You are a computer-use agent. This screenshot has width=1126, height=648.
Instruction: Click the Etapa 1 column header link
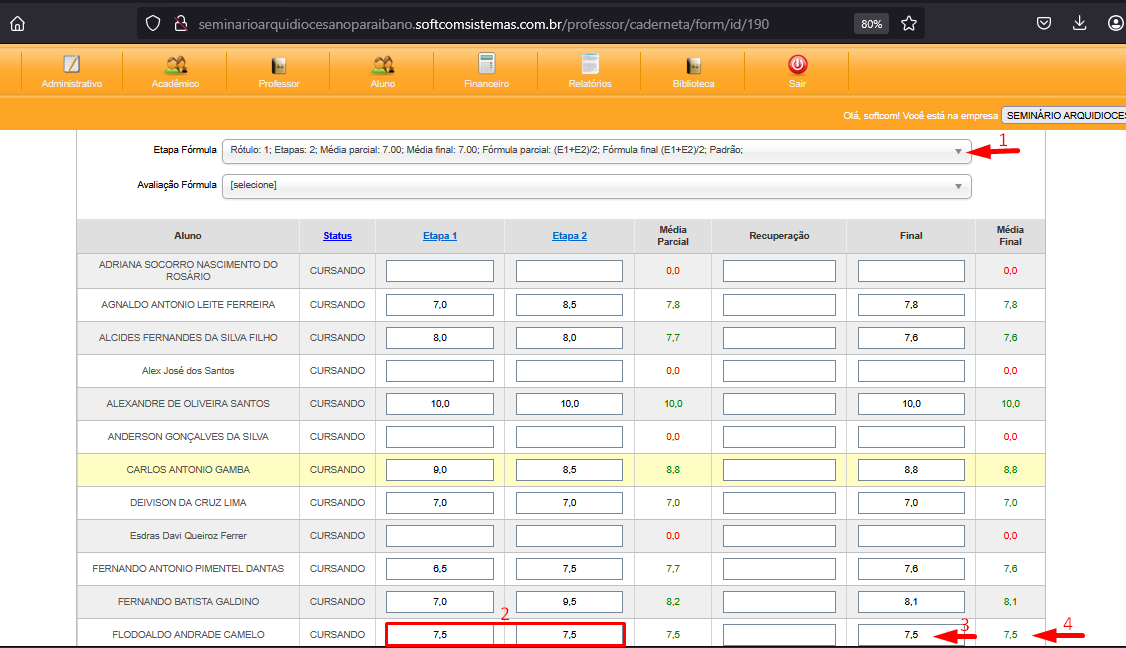tap(439, 236)
